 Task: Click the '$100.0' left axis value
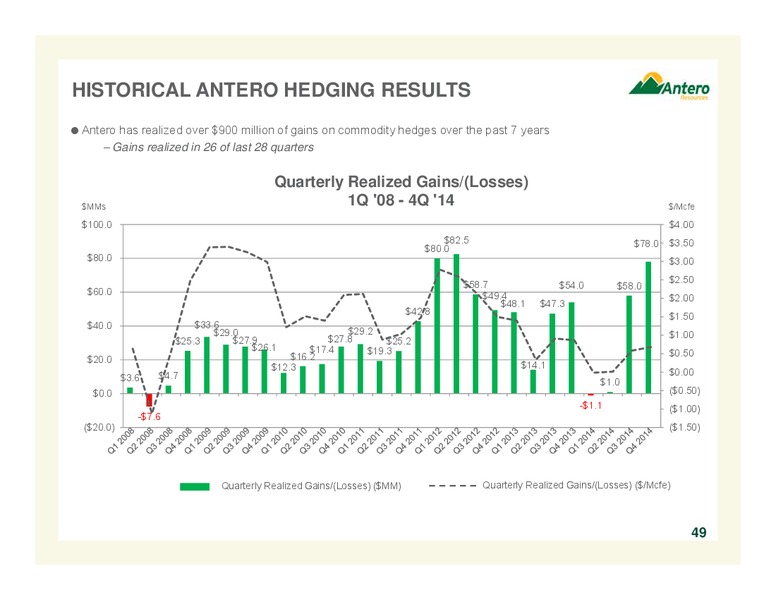(x=97, y=225)
